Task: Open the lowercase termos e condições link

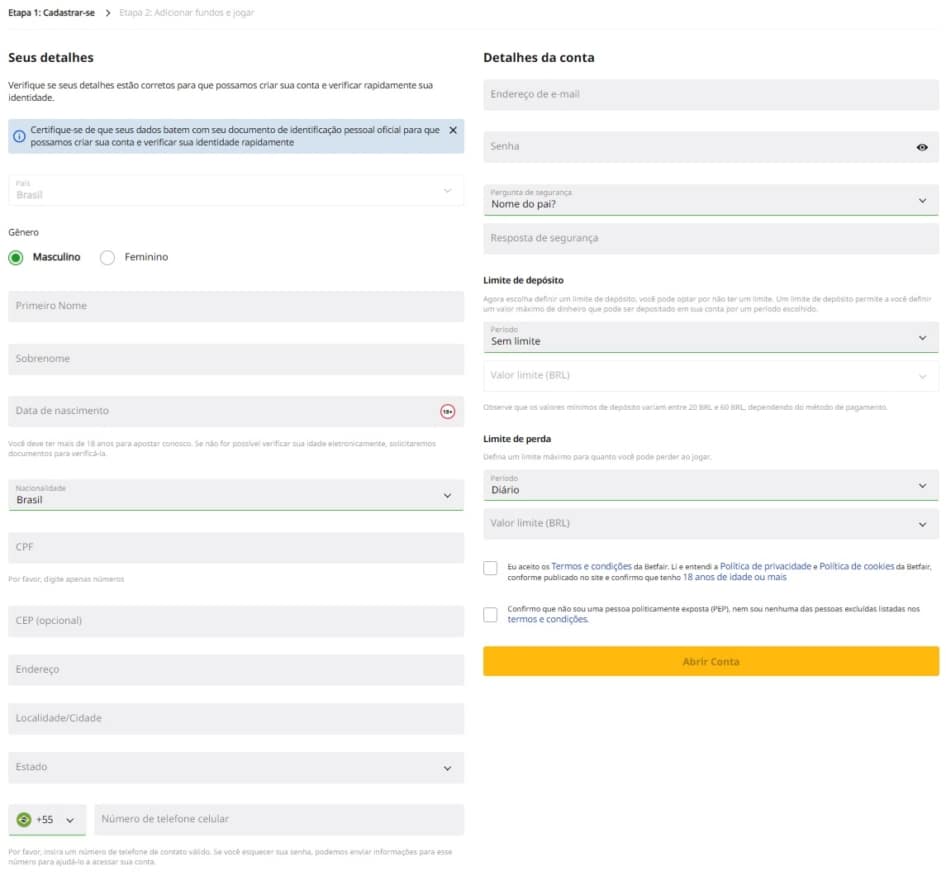Action: click(x=547, y=620)
